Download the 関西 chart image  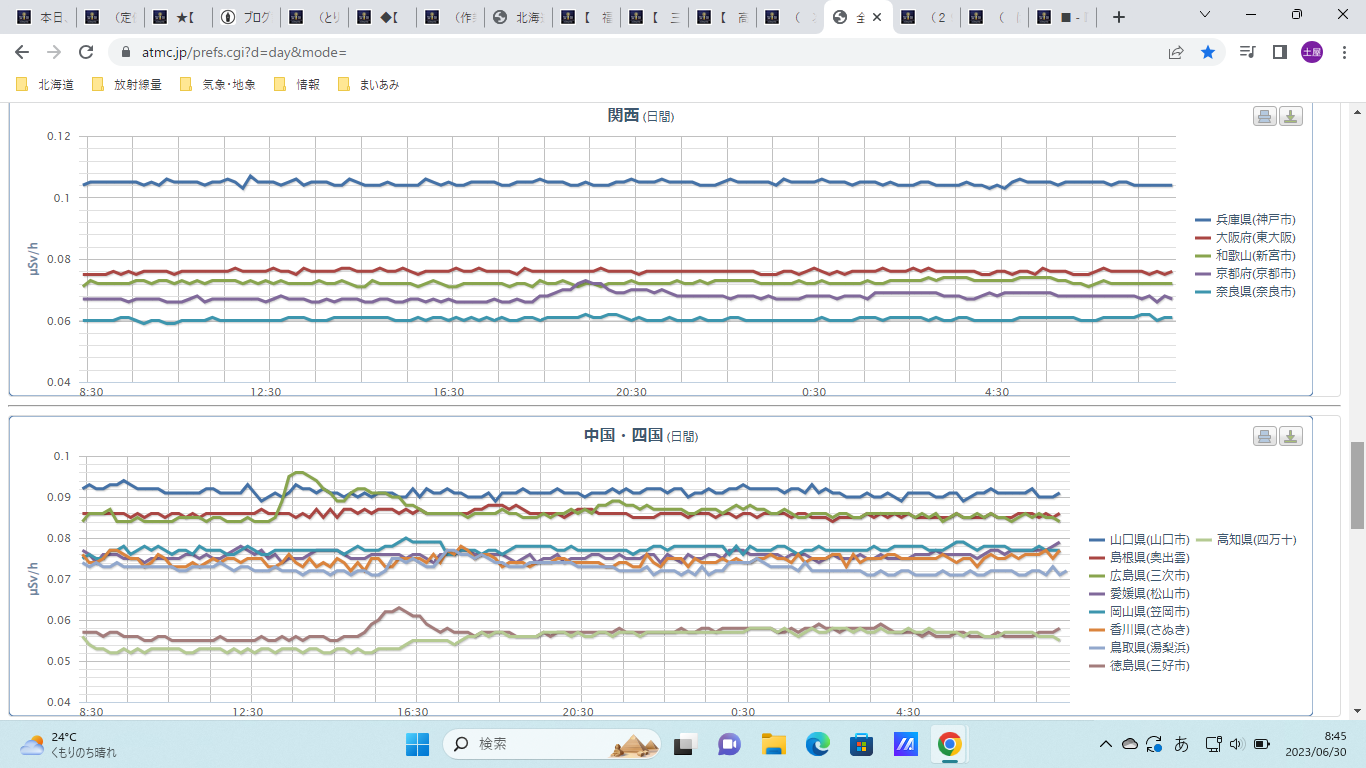point(1291,116)
